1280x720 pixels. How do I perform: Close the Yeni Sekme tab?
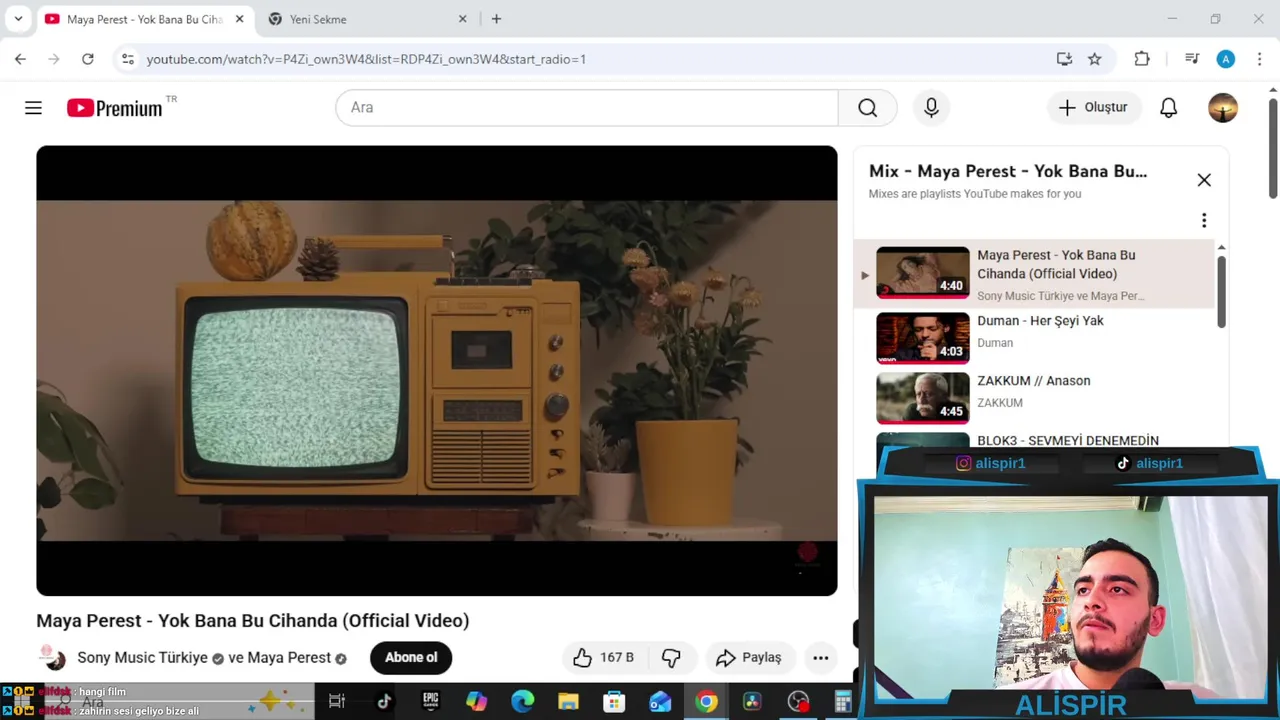[463, 19]
